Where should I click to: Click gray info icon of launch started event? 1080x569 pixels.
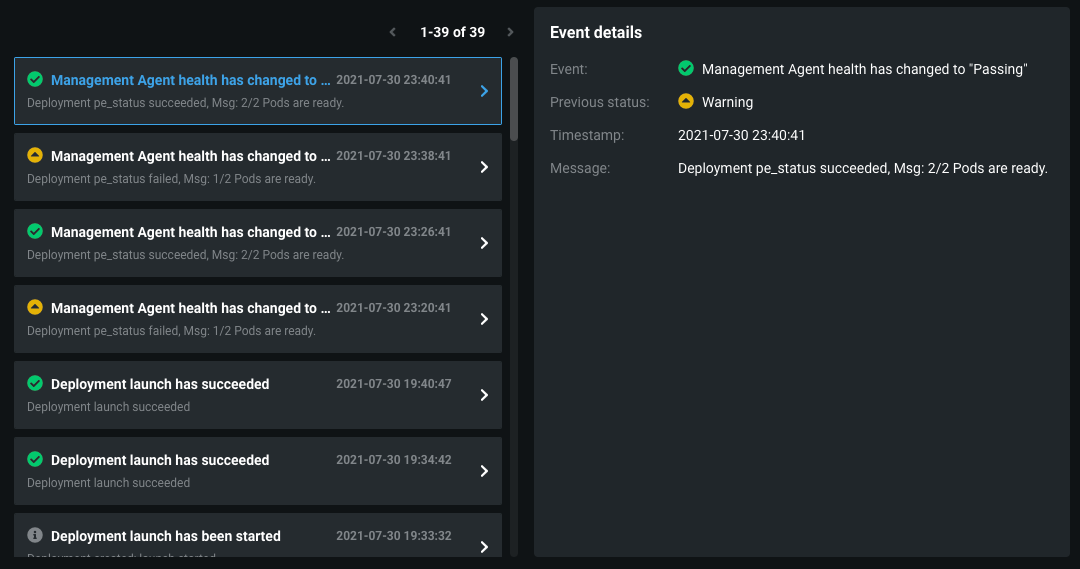coord(35,535)
